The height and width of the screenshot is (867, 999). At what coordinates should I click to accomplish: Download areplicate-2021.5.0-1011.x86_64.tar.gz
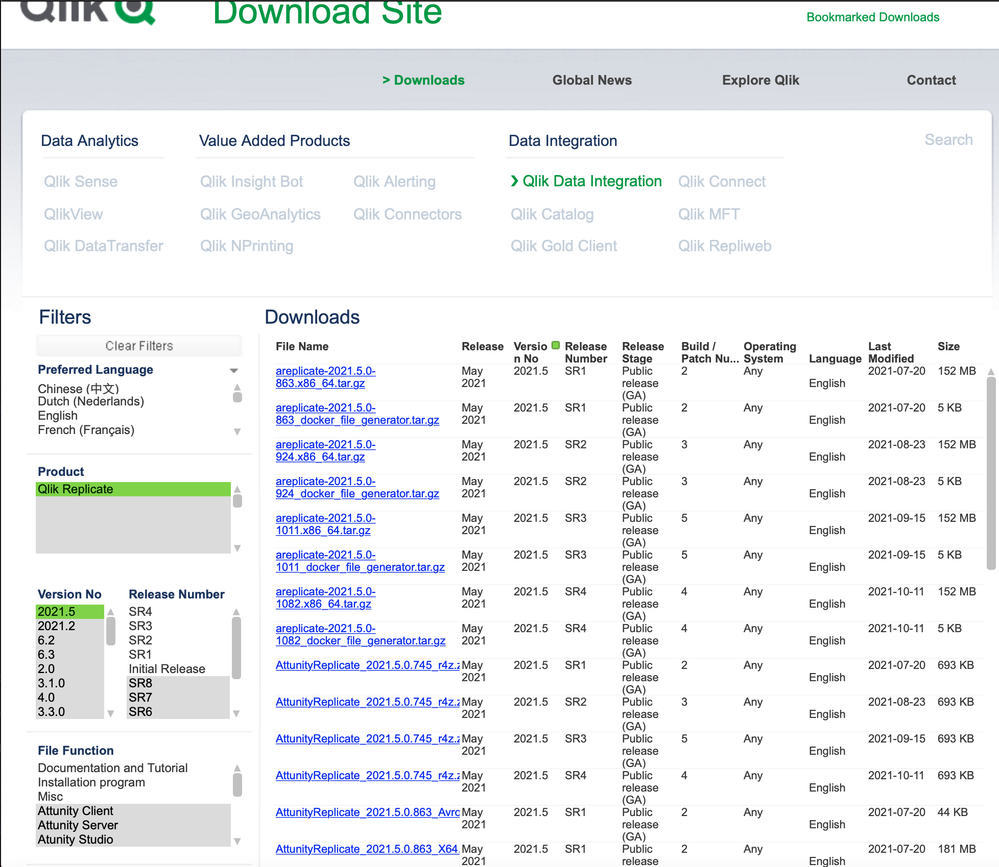point(325,524)
